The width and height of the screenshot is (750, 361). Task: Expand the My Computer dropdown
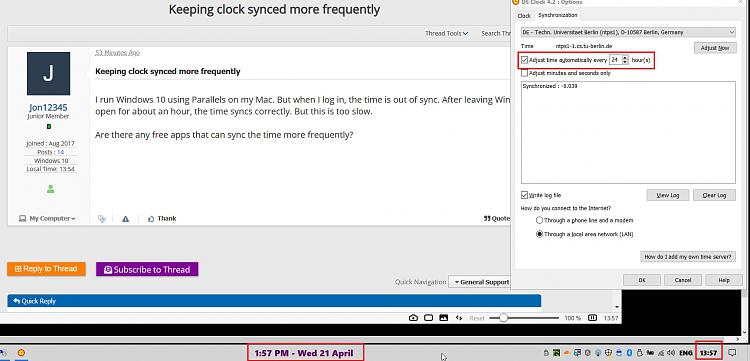[47, 219]
